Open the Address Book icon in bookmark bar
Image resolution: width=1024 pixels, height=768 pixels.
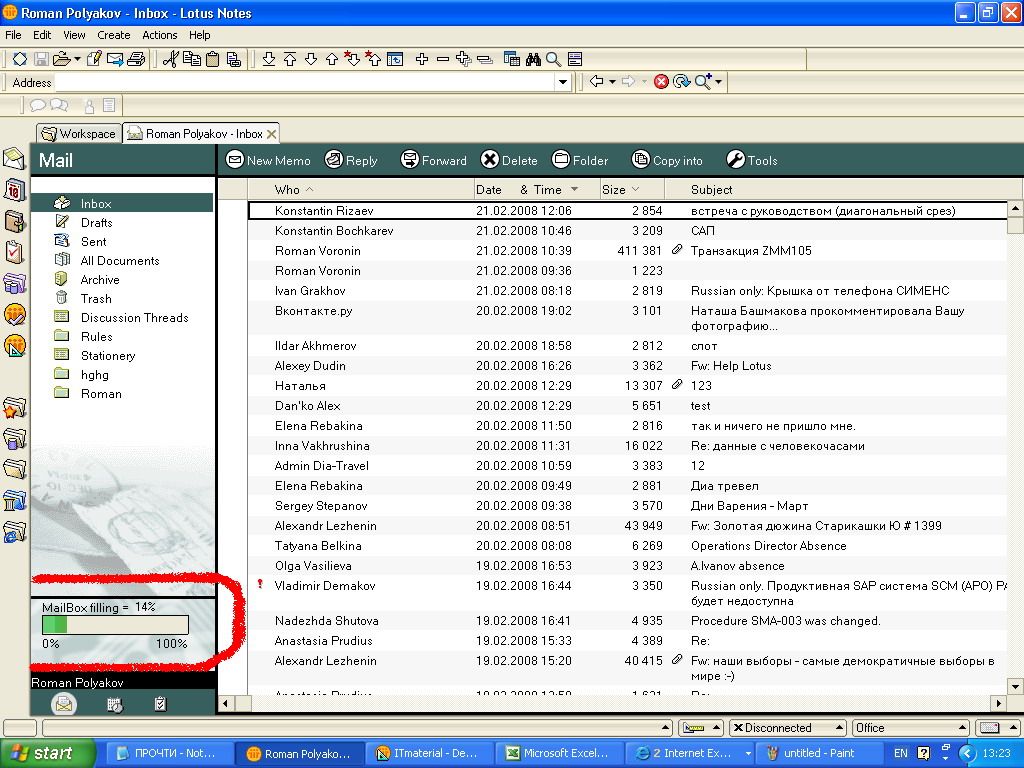click(x=14, y=221)
